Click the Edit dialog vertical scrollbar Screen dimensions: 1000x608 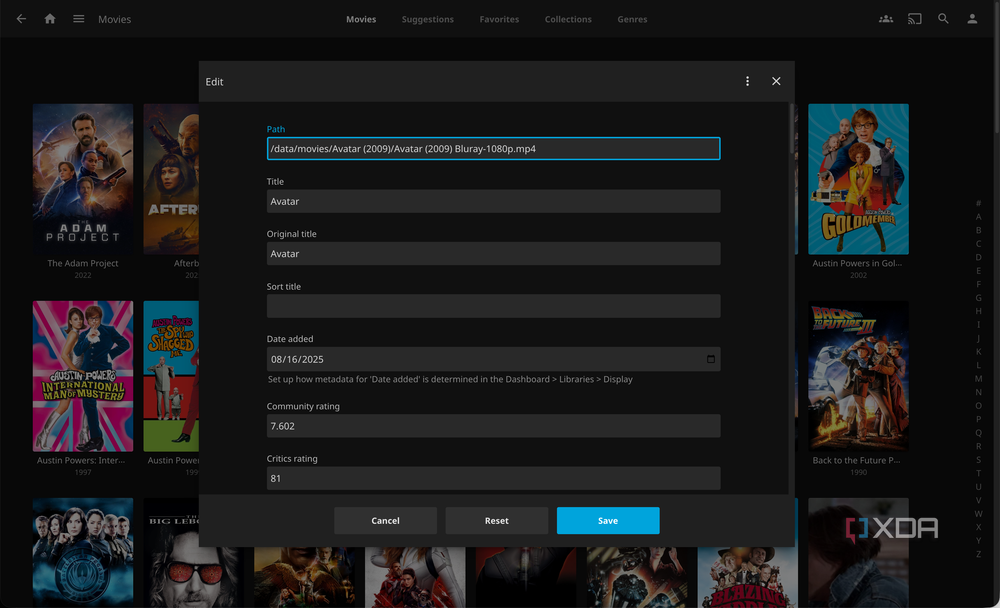791,129
